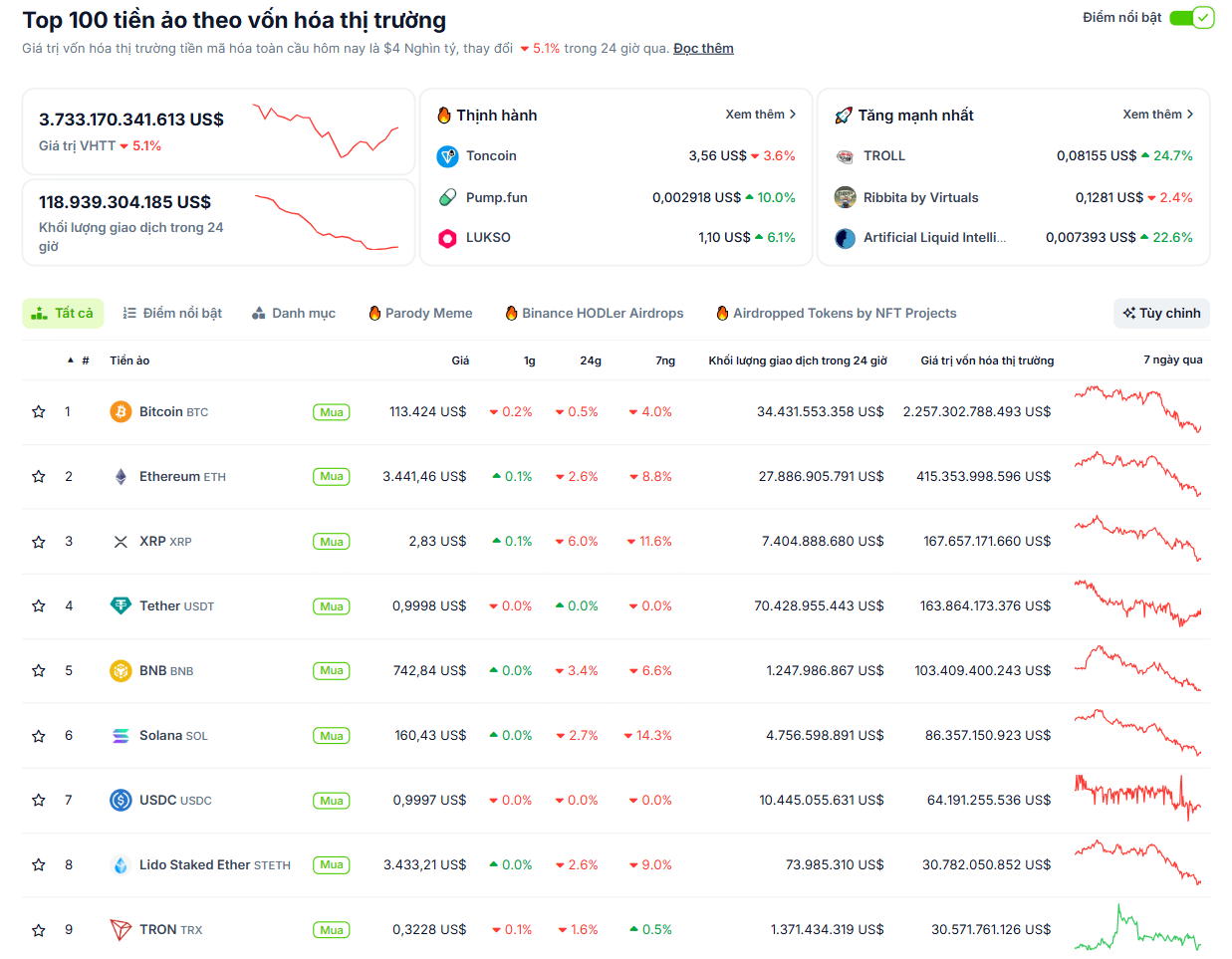Click the Đọc thêm link
The height and width of the screenshot is (959, 1232).
(x=703, y=48)
